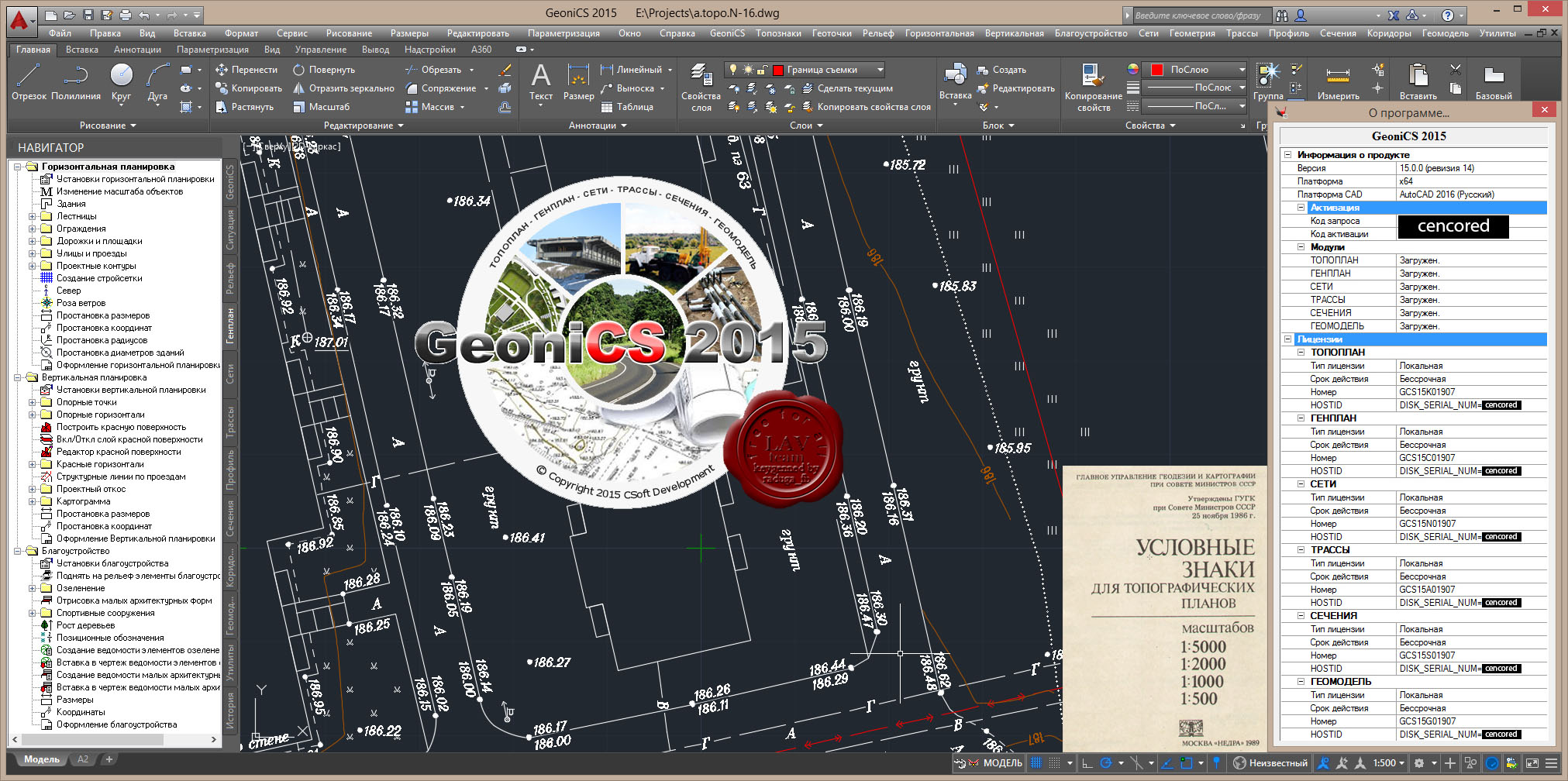Click the Растянуть stretch tool

[244, 107]
